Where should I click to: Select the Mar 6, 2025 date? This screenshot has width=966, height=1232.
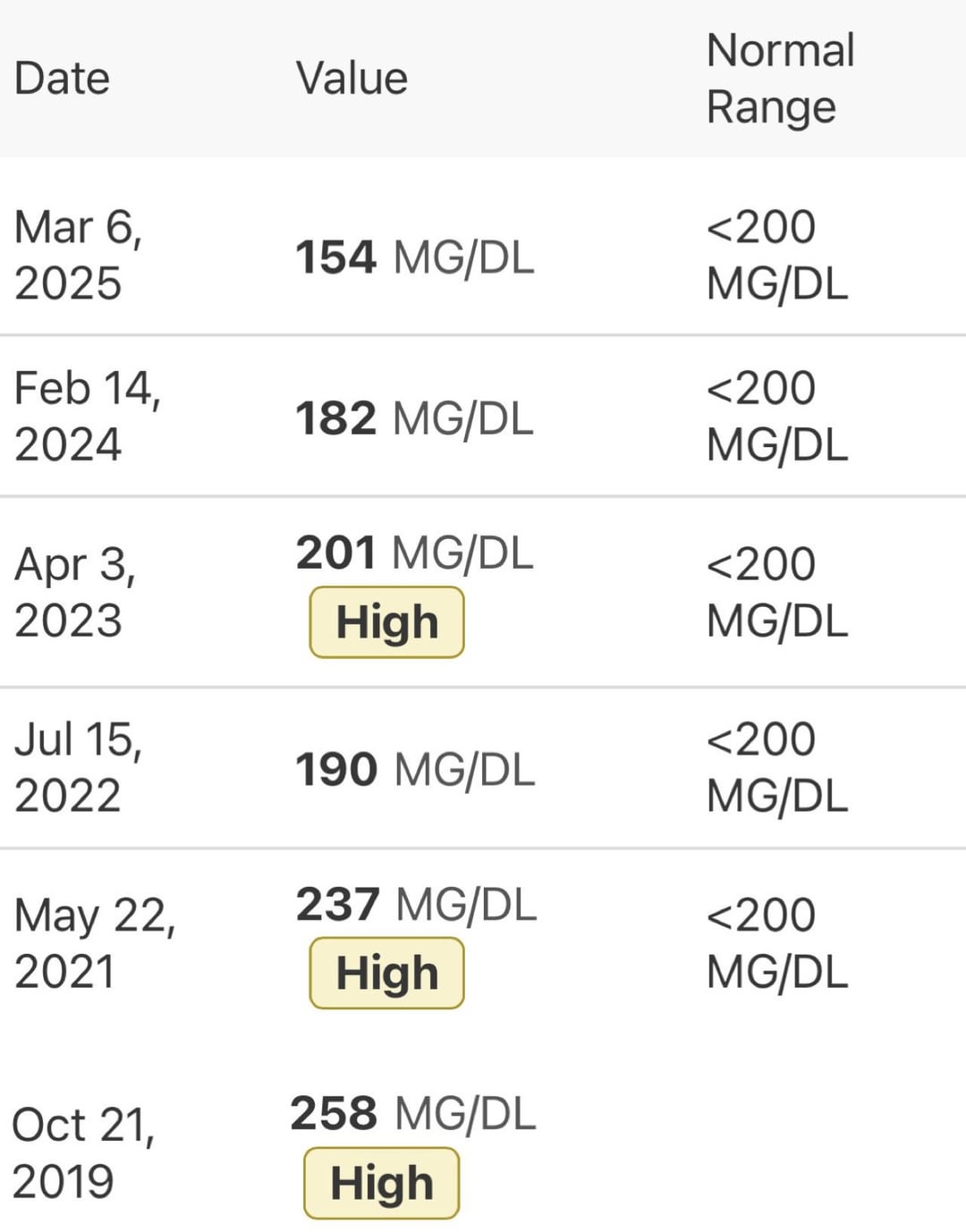pyautogui.click(x=78, y=255)
